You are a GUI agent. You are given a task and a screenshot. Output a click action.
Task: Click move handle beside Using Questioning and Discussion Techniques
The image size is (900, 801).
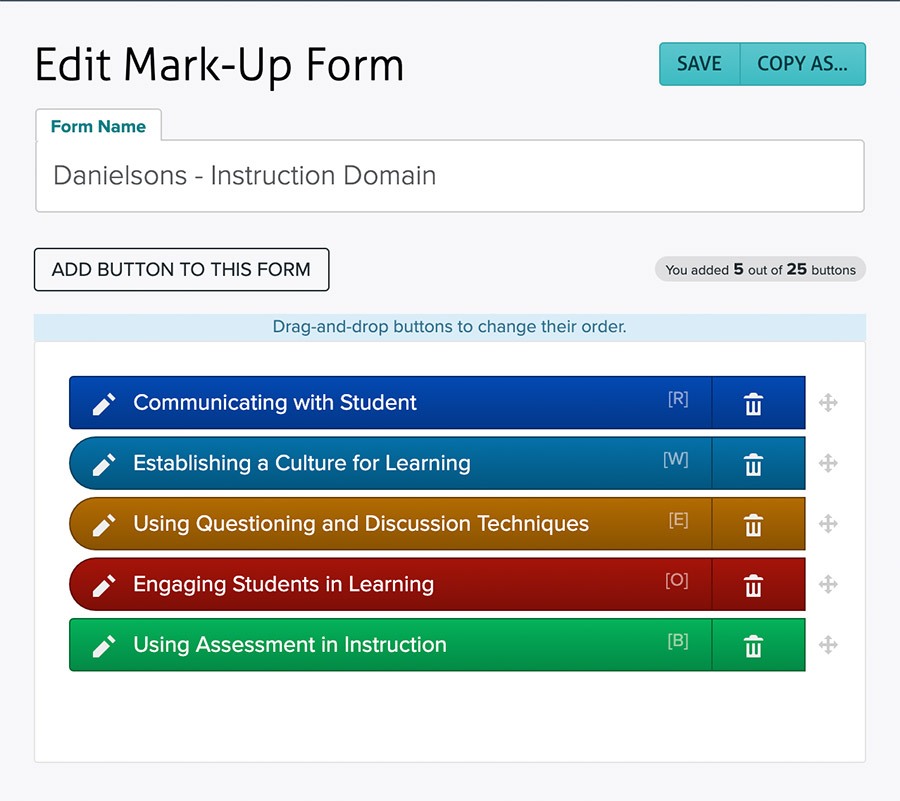tap(828, 524)
